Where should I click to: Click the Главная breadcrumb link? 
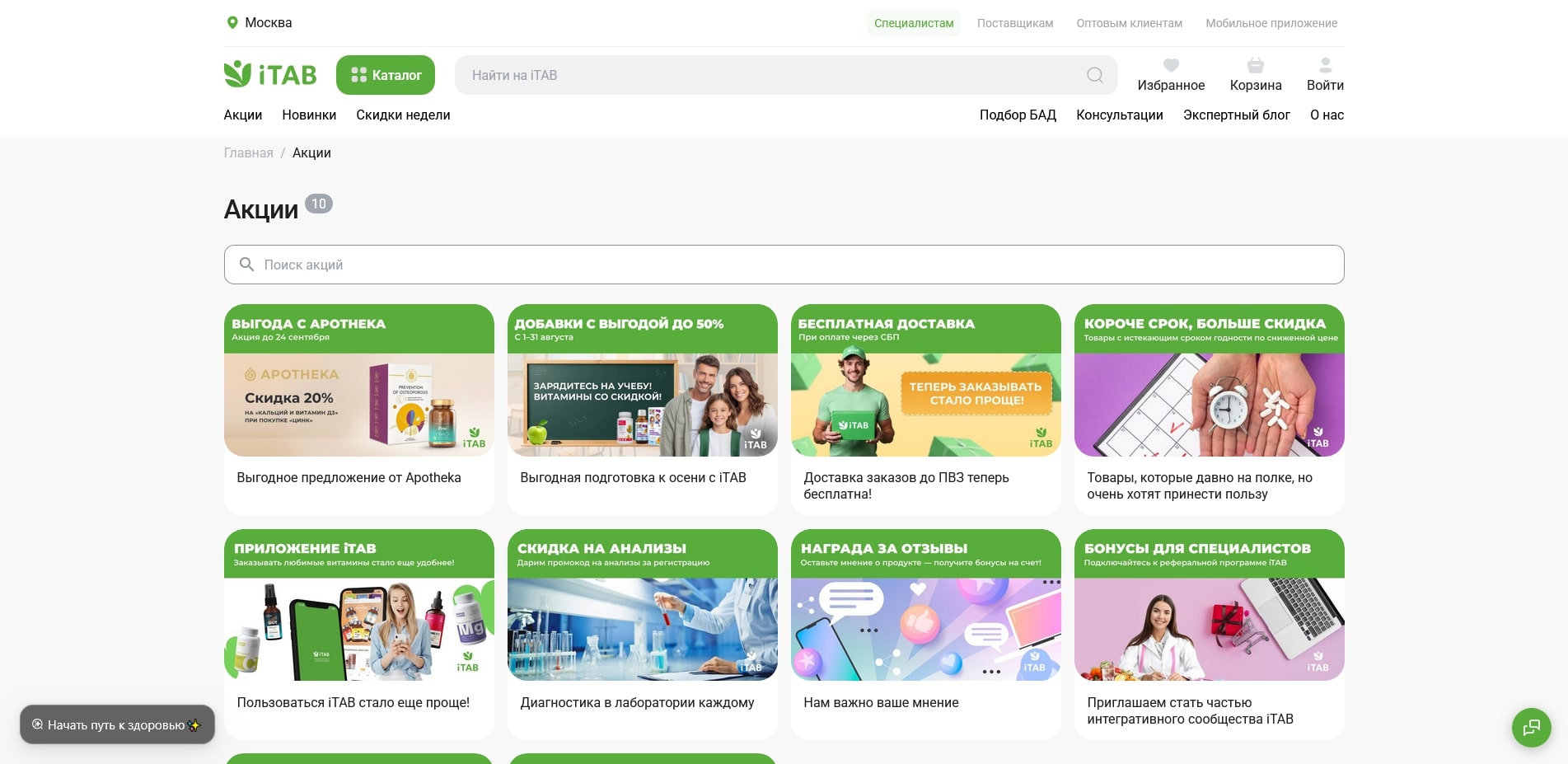tap(248, 153)
